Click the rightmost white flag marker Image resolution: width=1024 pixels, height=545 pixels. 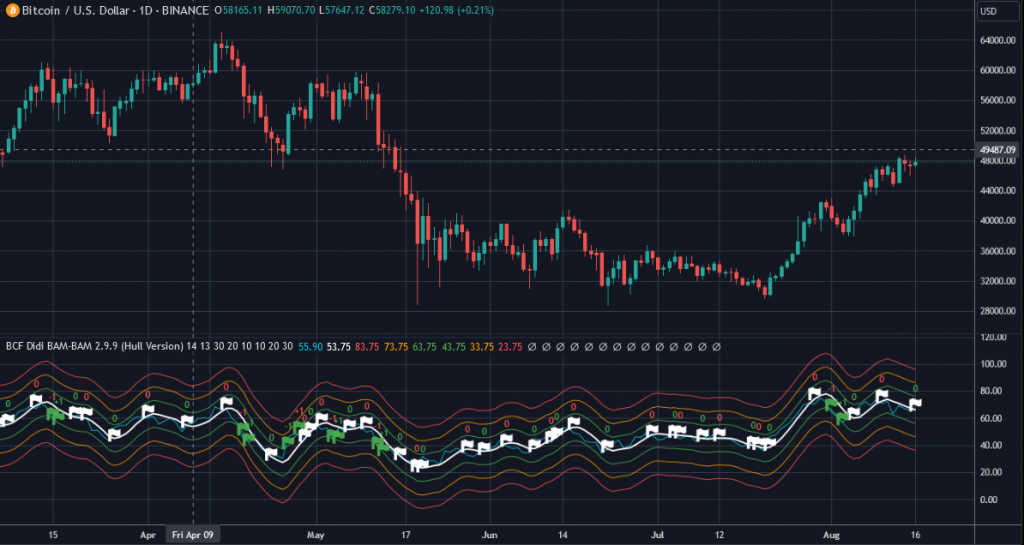pos(915,404)
